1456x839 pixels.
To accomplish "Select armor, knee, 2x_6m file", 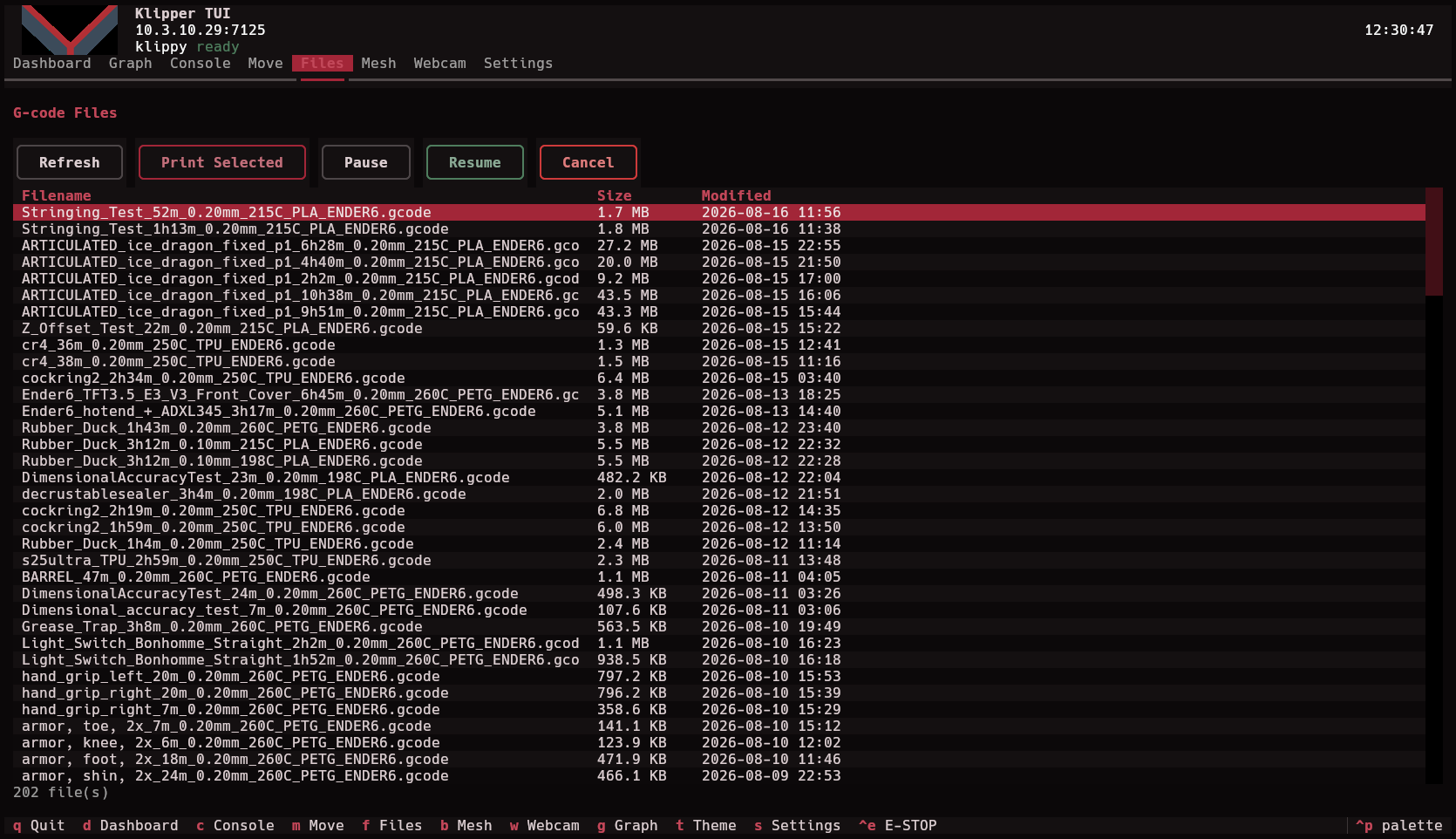I will [x=719, y=743].
